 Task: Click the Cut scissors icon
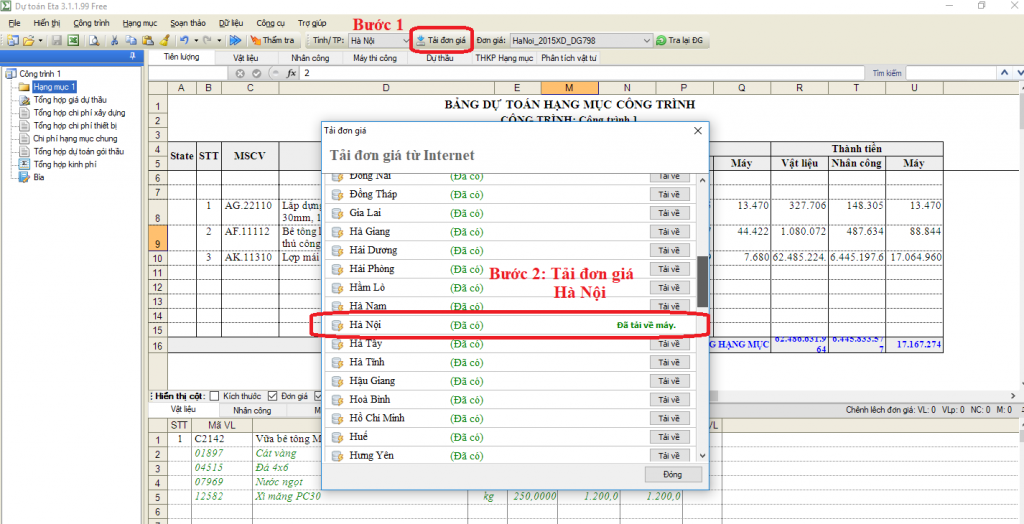[116, 40]
